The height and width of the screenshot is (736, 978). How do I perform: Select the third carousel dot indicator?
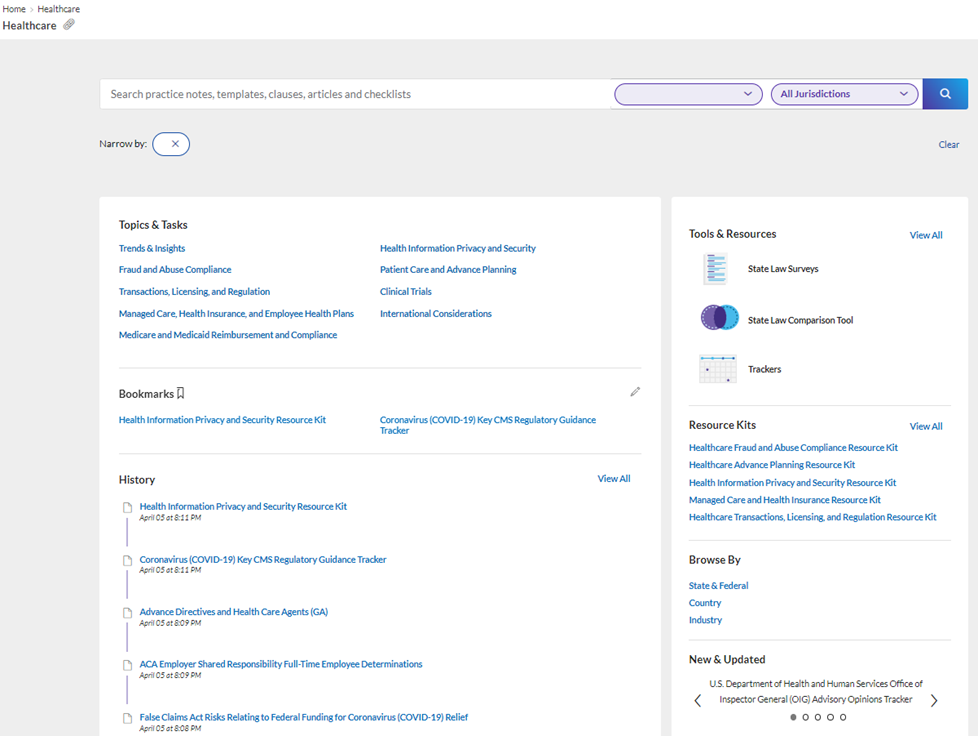tap(818, 717)
